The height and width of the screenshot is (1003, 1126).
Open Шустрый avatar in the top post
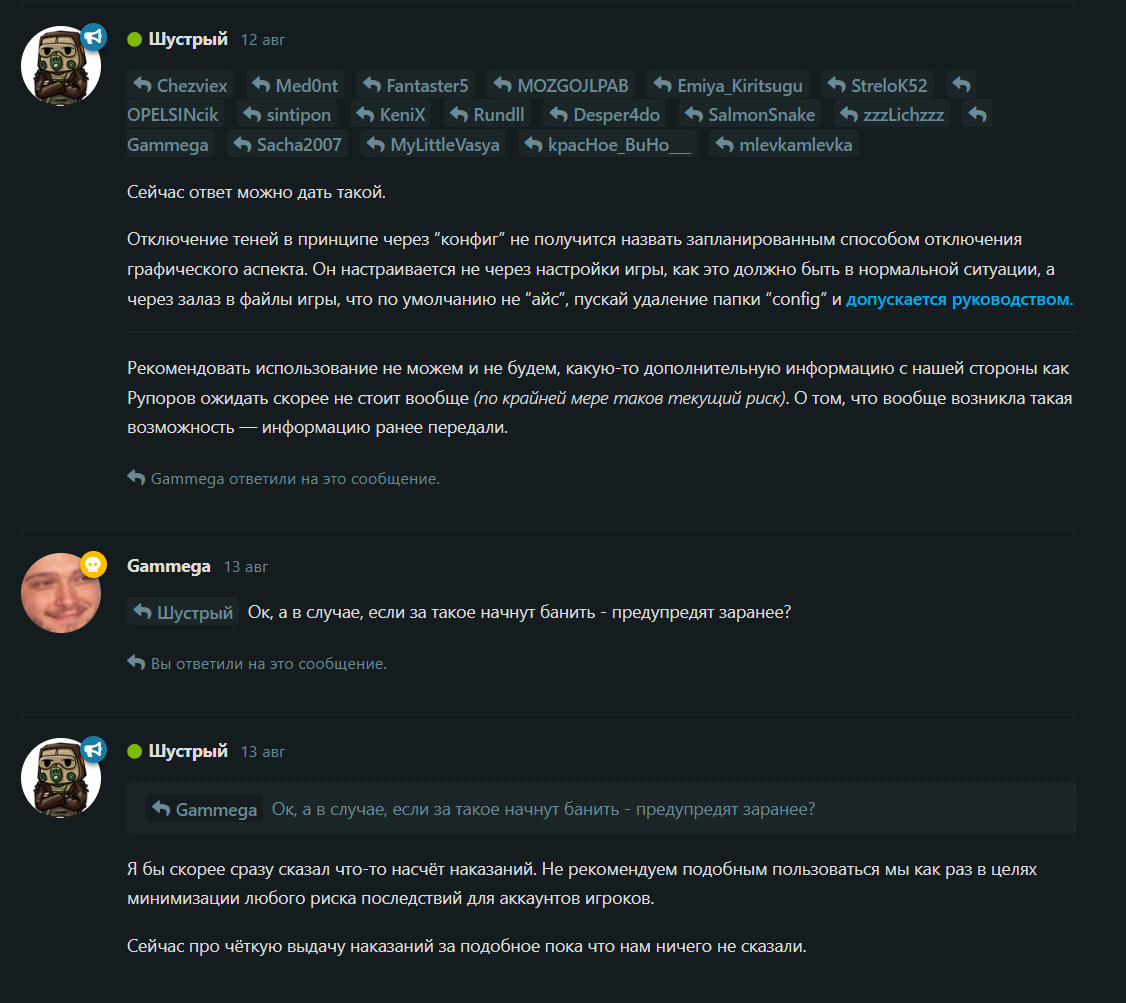[61, 66]
